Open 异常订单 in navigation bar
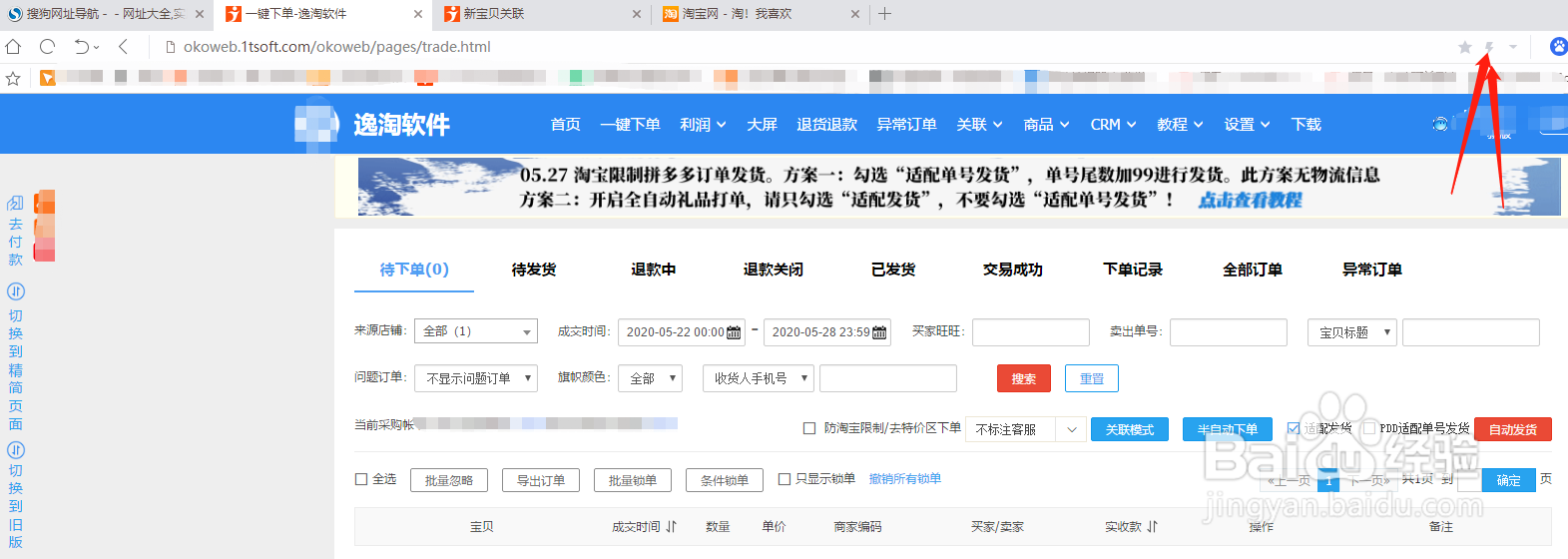The width and height of the screenshot is (1568, 559). point(906,125)
